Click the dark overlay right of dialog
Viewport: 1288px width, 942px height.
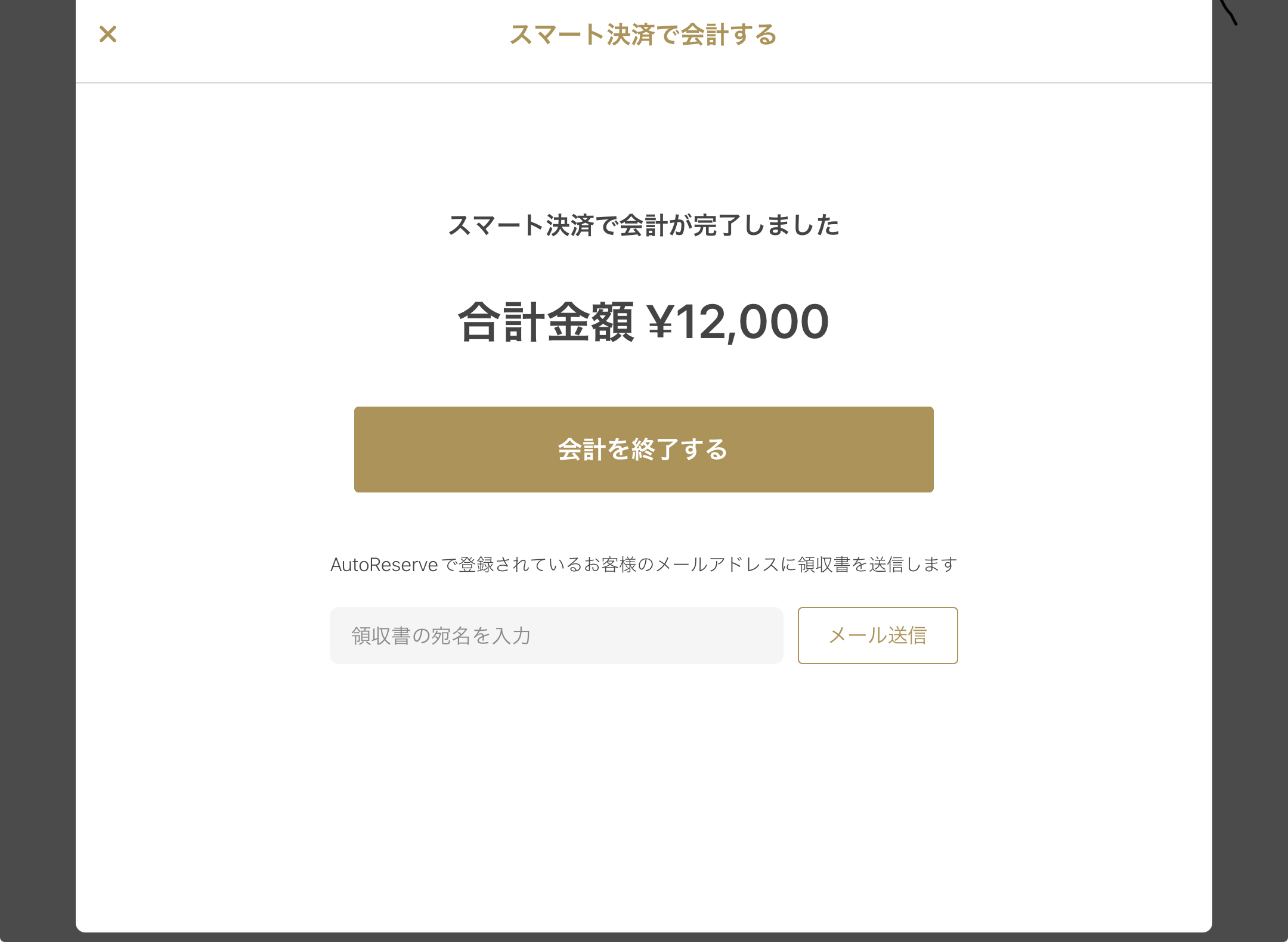click(x=1250, y=471)
